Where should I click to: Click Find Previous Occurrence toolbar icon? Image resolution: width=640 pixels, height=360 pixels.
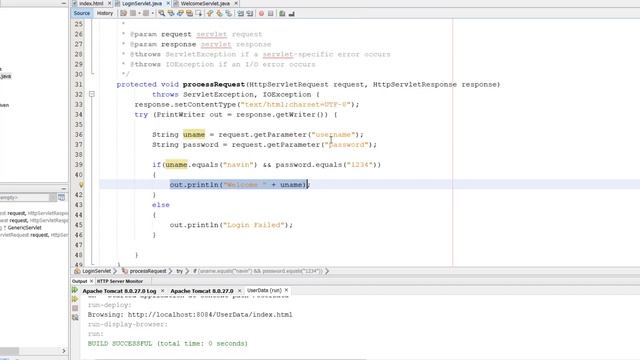[171, 13]
